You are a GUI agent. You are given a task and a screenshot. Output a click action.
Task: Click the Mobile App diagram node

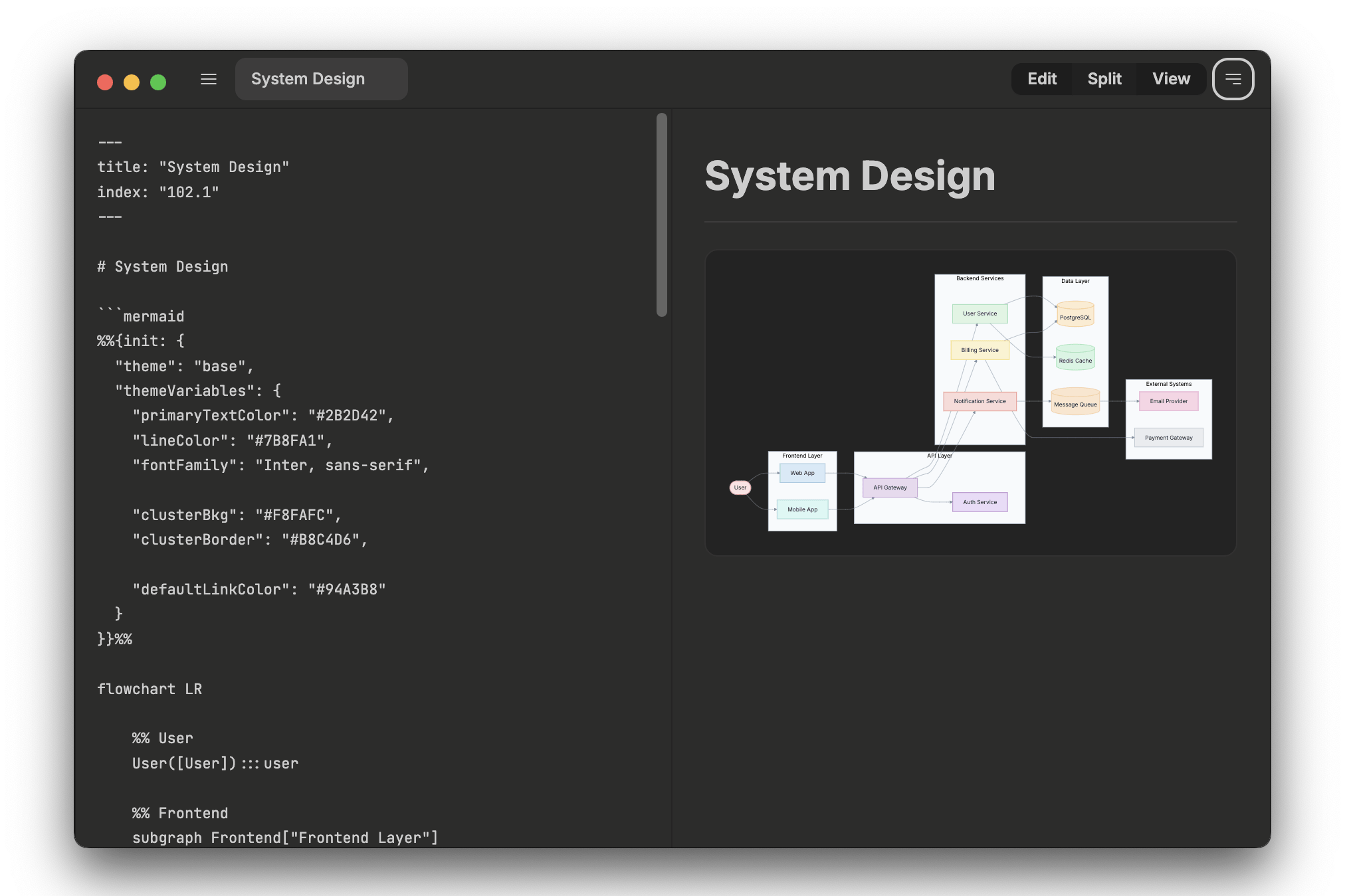click(x=802, y=509)
